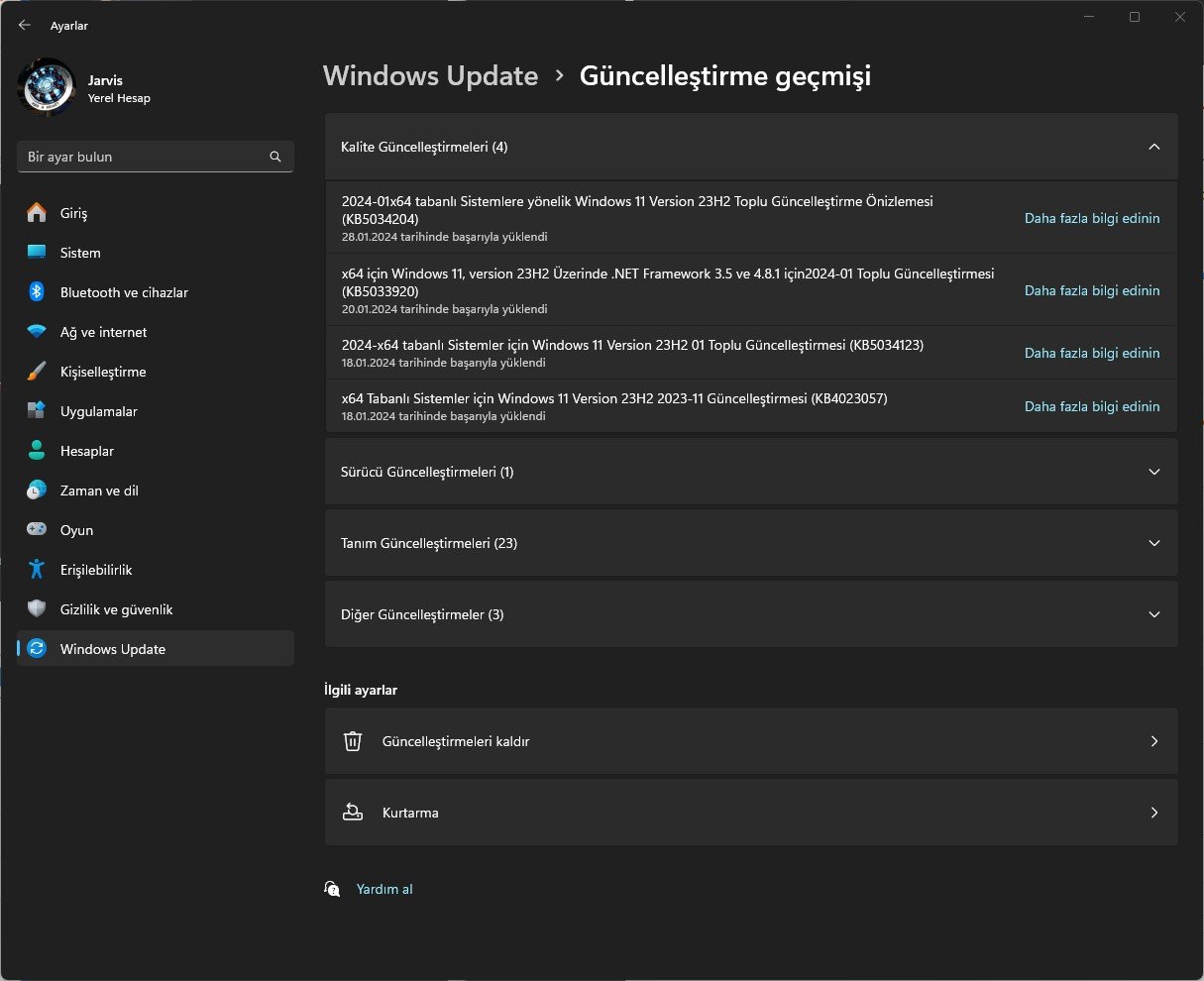Viewport: 1204px width, 981px height.
Task: Open Zaman ve dil label
Action: click(x=99, y=490)
